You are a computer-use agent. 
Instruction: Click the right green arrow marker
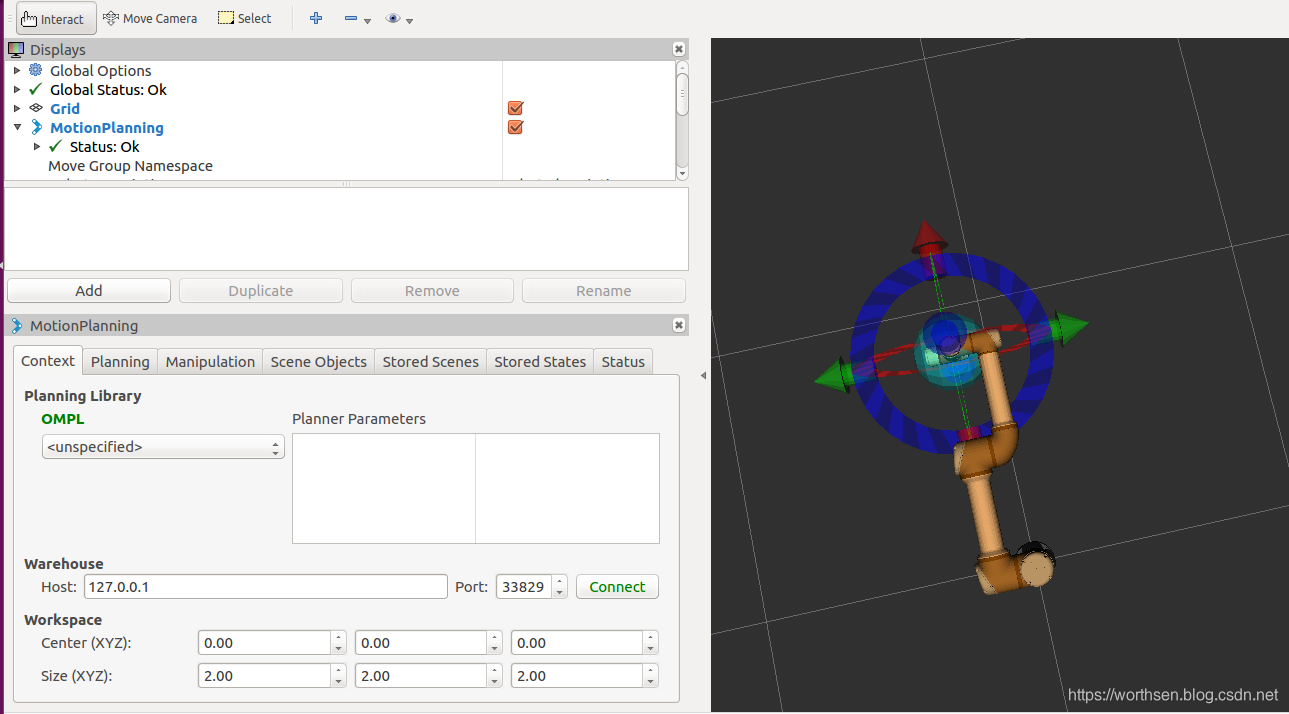pos(1072,327)
